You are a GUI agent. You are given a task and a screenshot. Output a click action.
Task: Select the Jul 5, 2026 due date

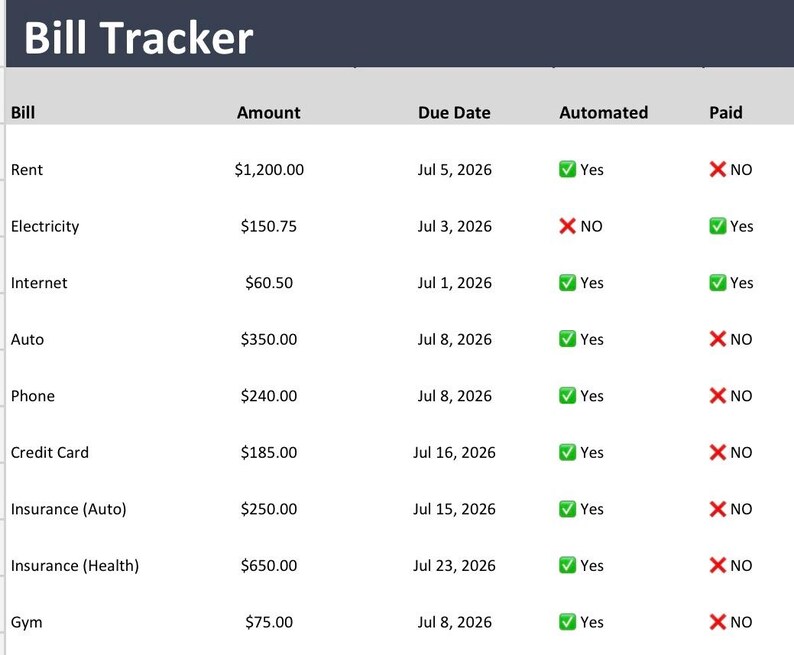point(454,170)
